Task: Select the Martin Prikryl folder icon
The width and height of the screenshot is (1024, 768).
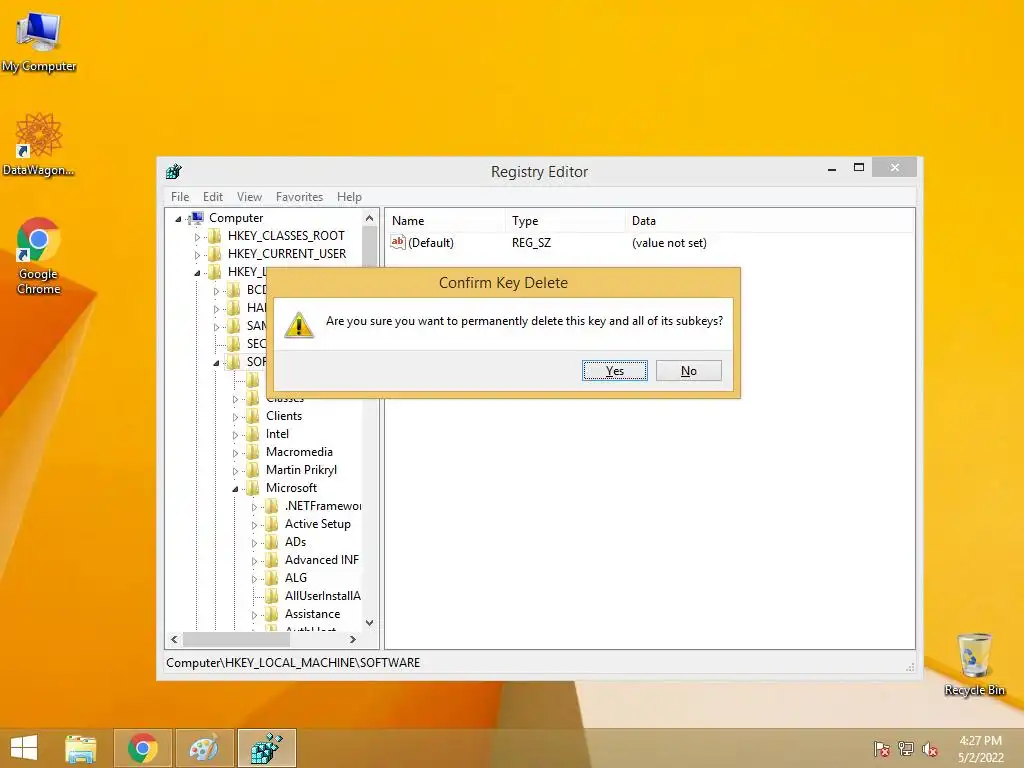Action: click(x=253, y=470)
